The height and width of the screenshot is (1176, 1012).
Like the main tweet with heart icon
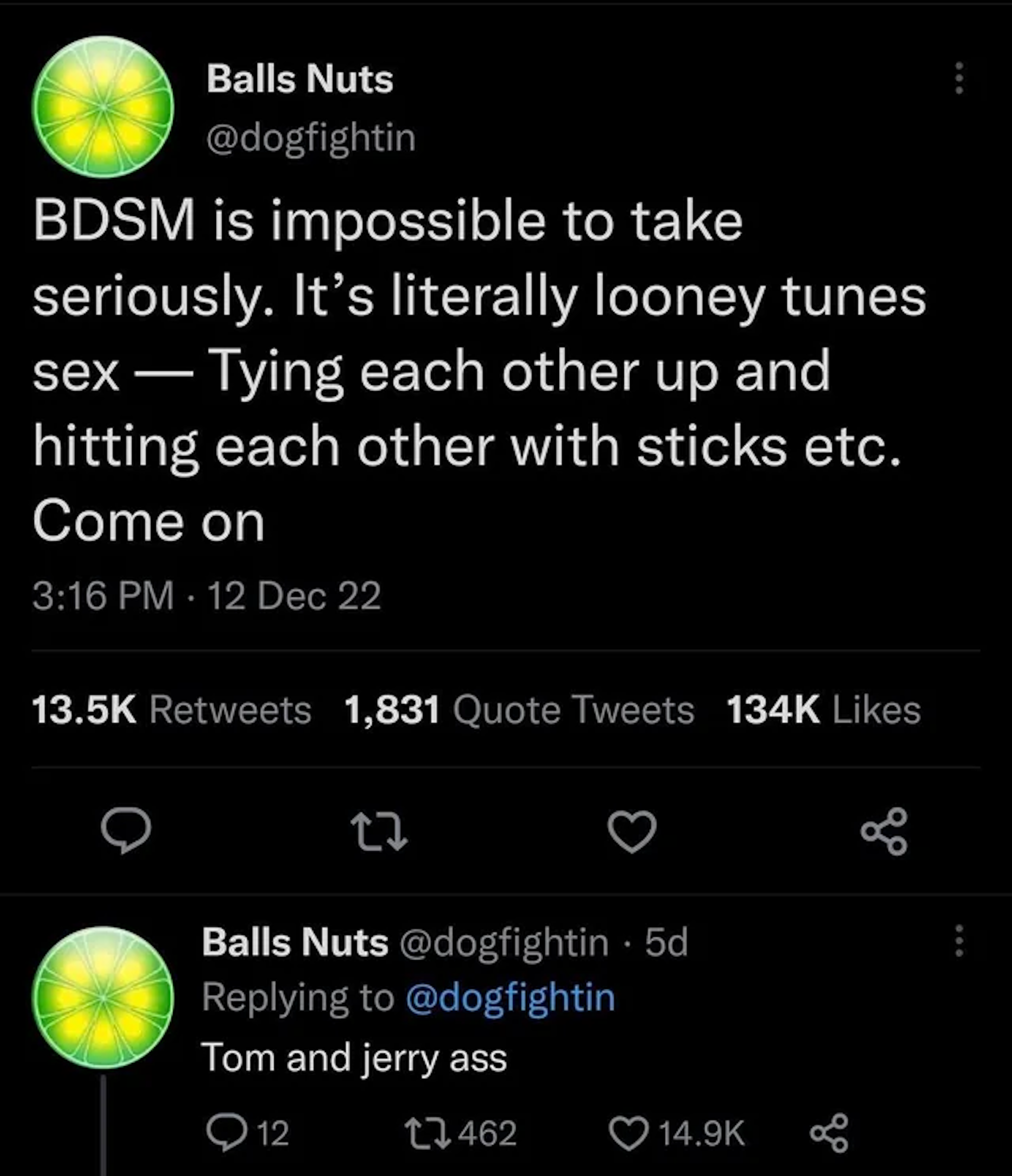pos(631,832)
